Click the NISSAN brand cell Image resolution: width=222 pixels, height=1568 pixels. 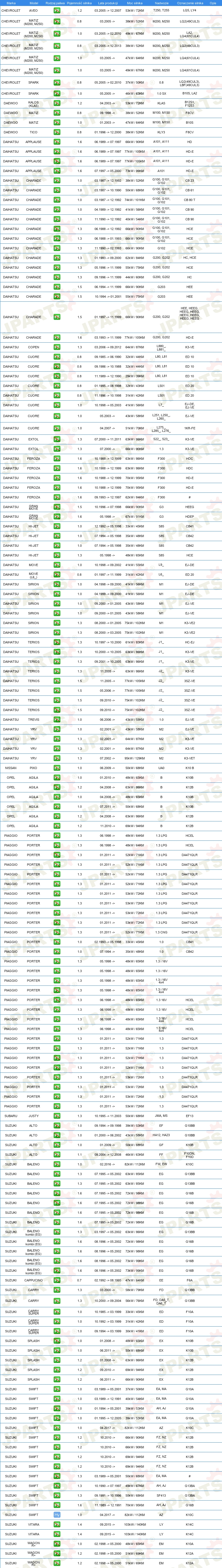11,768
